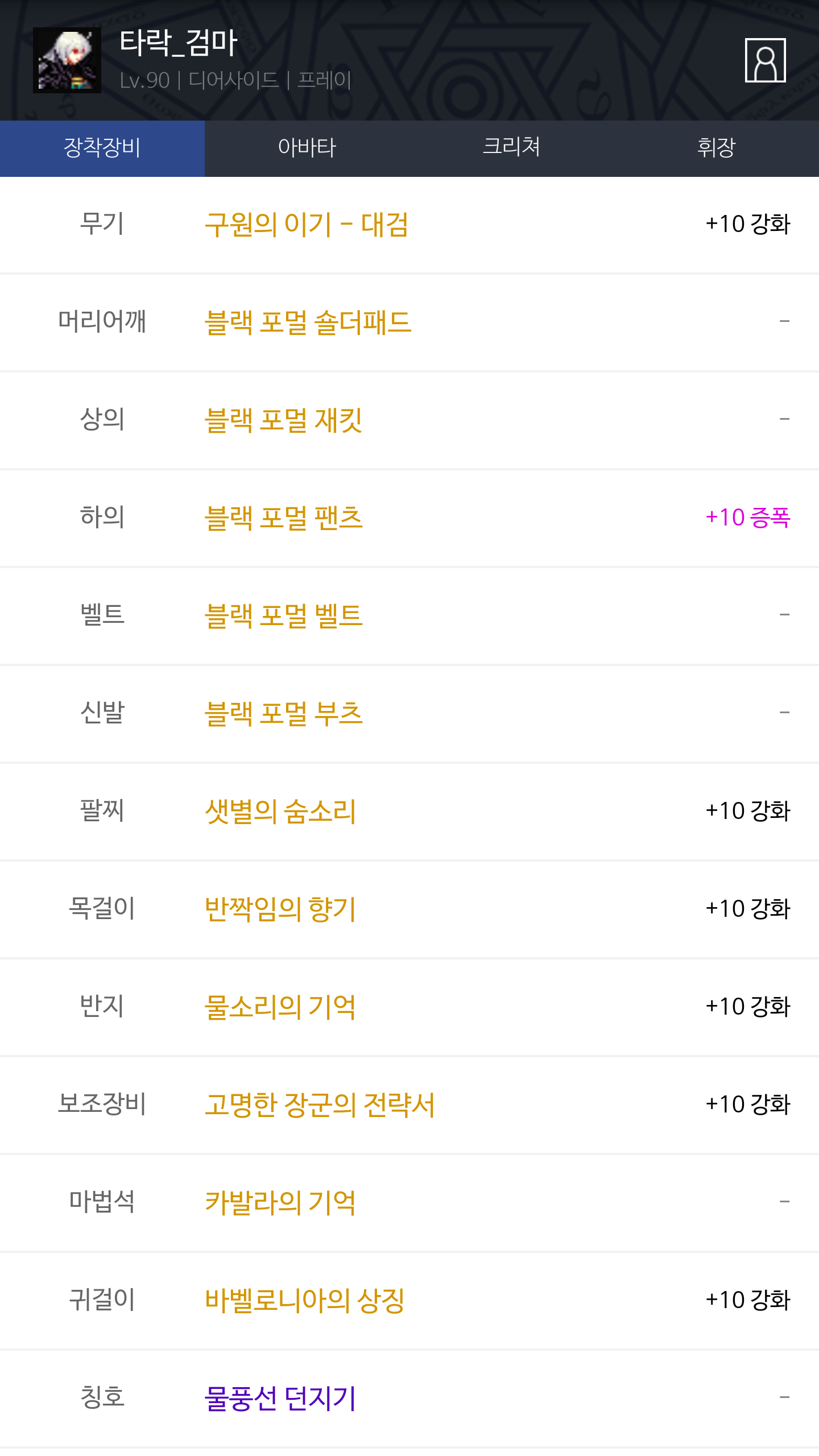
Task: Open the 크리쳐 tab
Action: (511, 148)
